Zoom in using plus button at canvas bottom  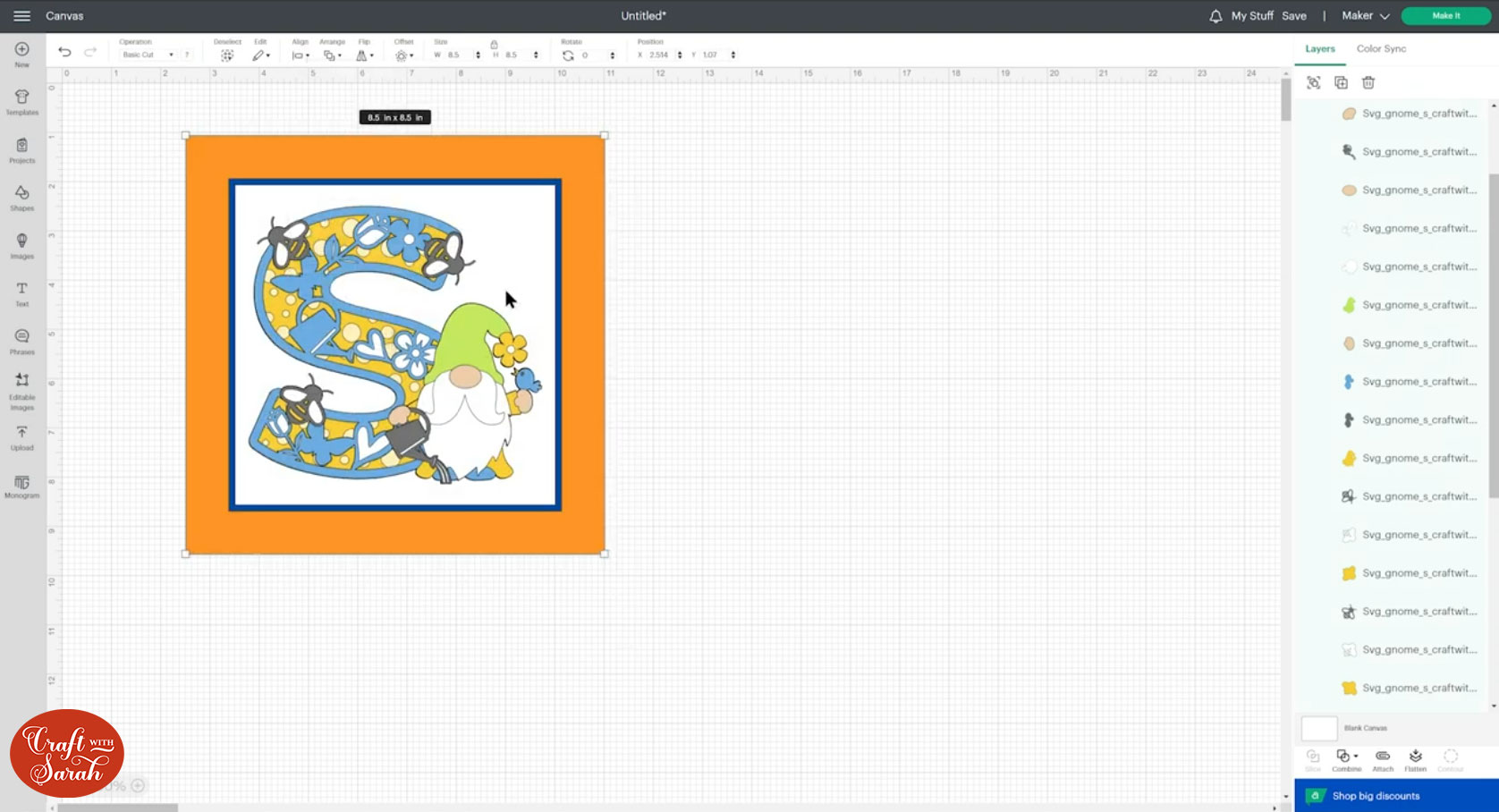coord(138,786)
